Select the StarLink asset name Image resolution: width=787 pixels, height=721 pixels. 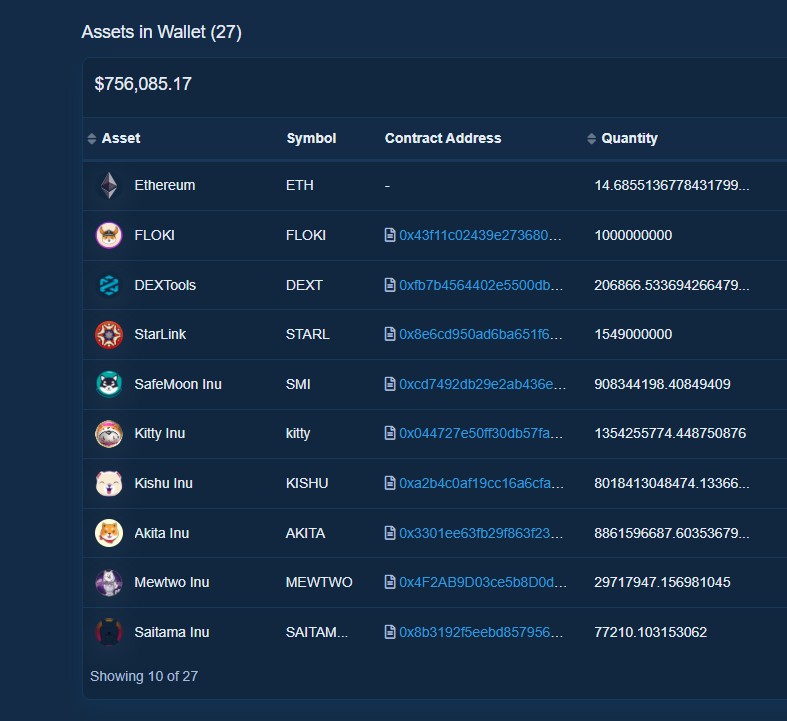click(160, 334)
